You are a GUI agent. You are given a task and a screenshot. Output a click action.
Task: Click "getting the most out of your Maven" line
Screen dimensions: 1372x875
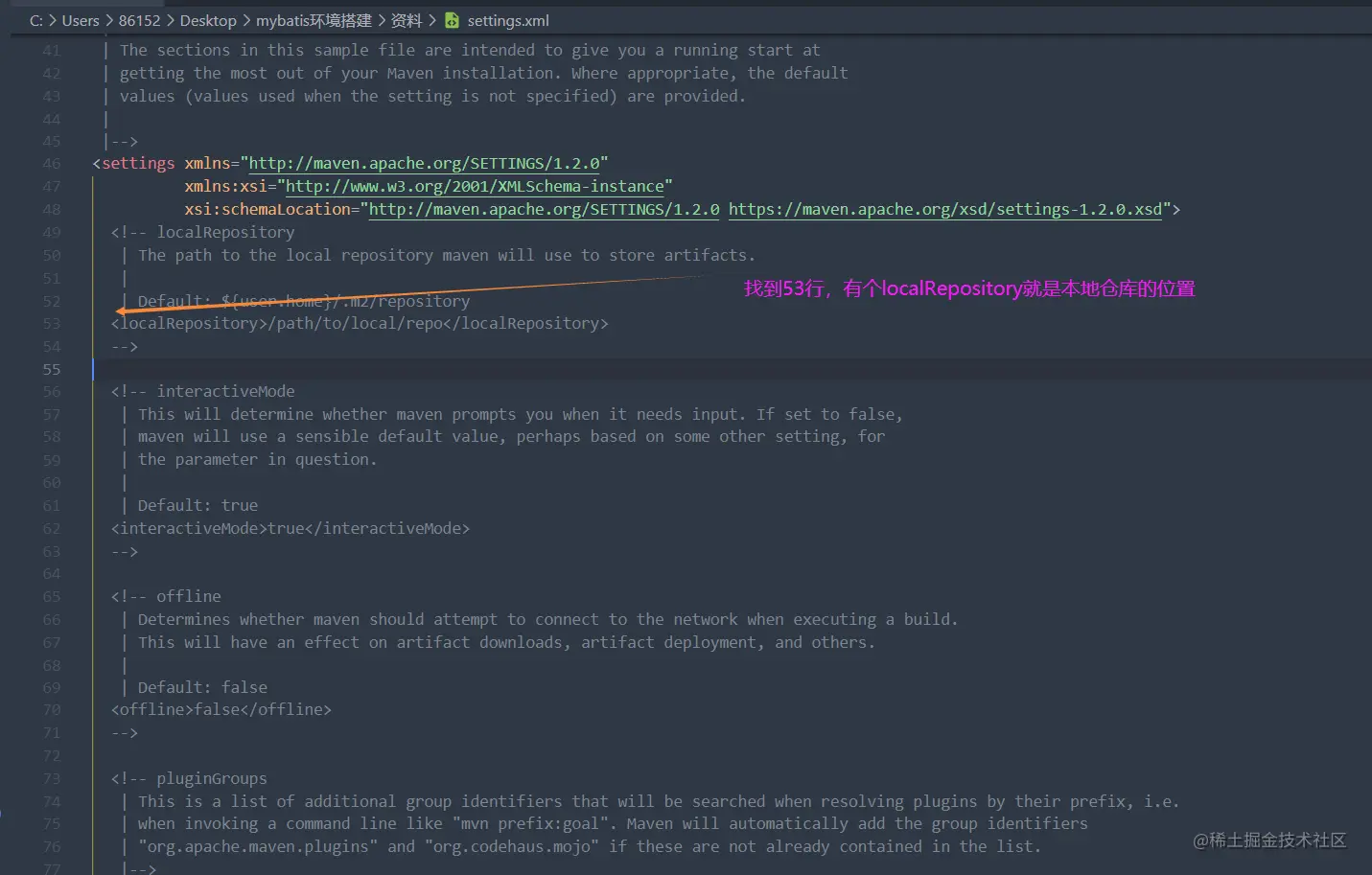point(484,74)
